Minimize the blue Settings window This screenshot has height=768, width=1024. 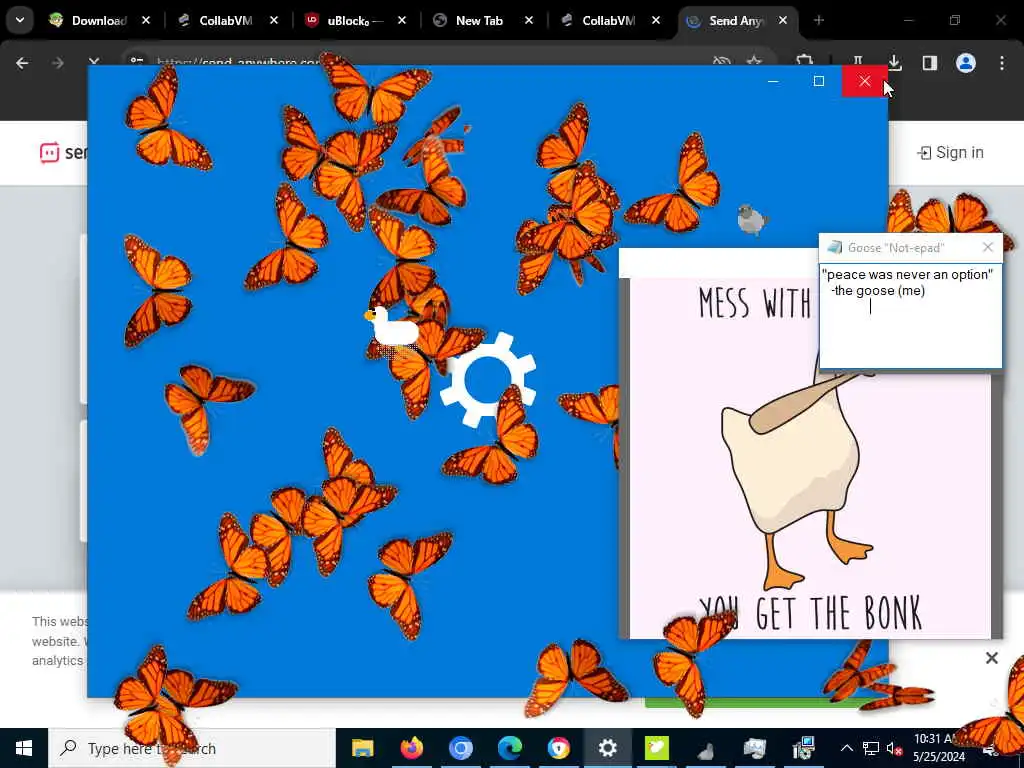(773, 81)
